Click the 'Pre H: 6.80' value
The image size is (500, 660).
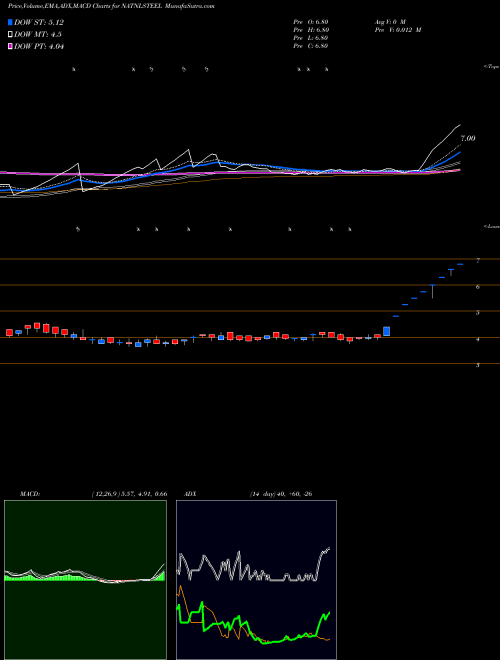(x=311, y=30)
